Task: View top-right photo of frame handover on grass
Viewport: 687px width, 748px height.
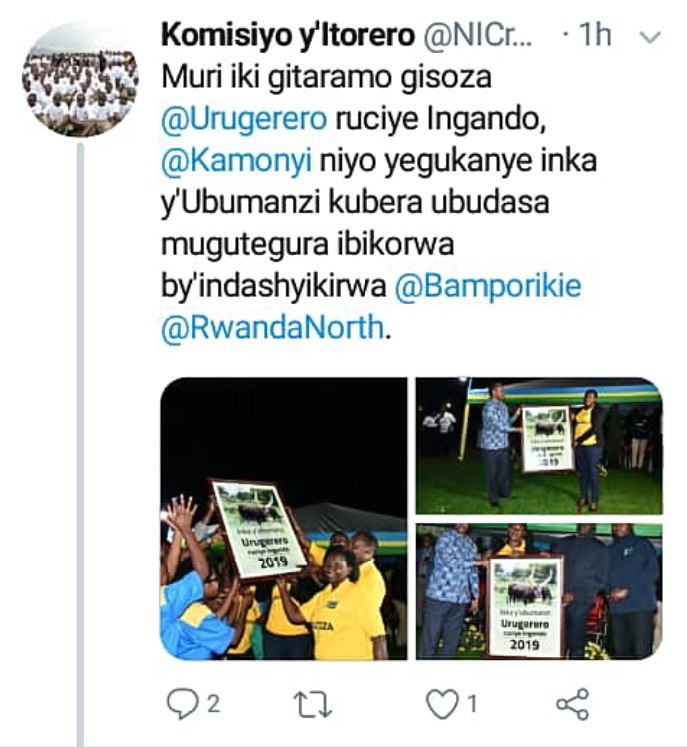Action: (x=539, y=446)
